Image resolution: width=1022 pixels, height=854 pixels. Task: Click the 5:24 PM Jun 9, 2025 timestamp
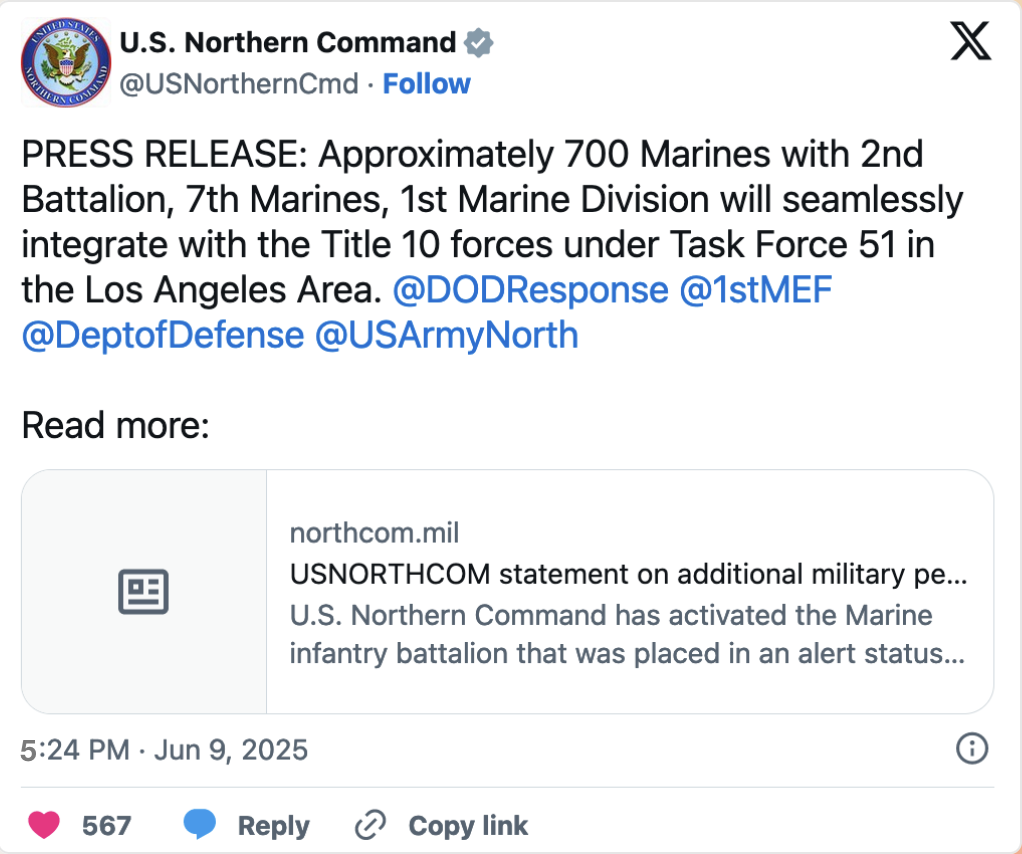pos(164,750)
